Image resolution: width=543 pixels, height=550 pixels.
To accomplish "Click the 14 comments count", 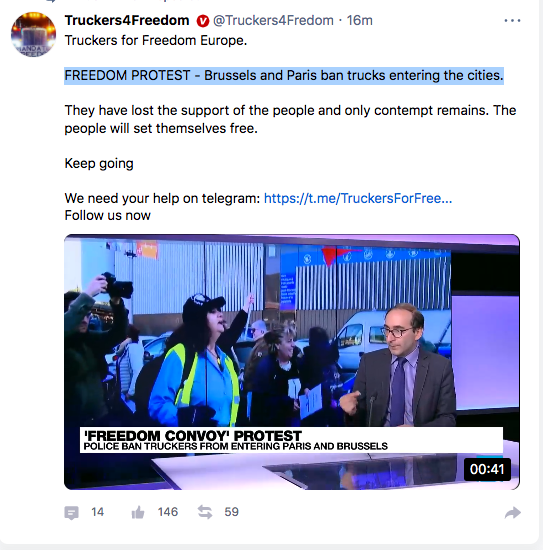I will [x=98, y=512].
